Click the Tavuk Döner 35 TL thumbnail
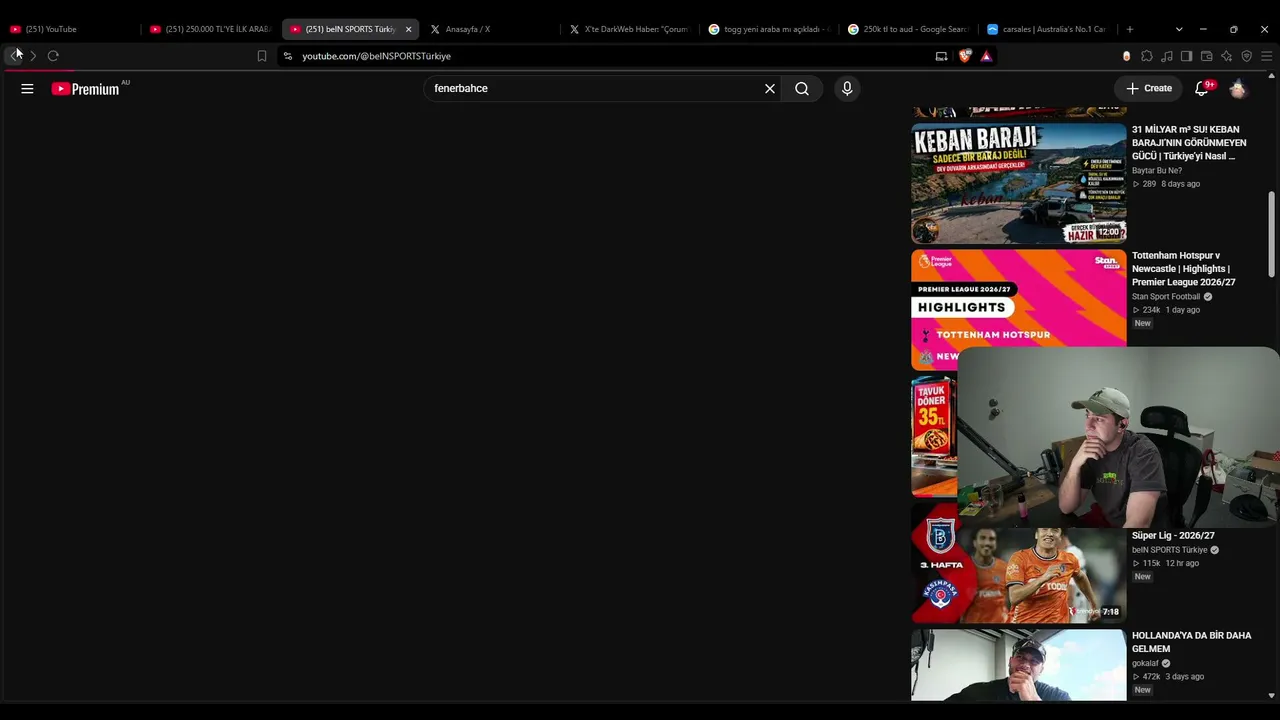Screen dimensions: 1280x720 click(x=934, y=436)
